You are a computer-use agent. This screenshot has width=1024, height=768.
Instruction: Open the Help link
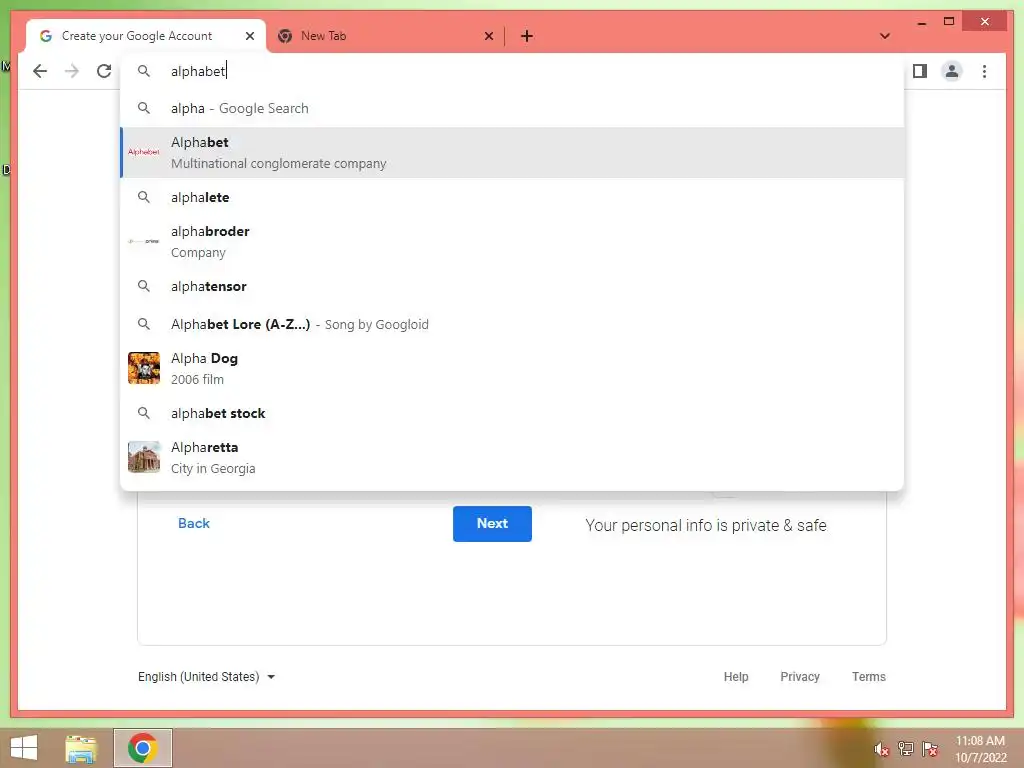pyautogui.click(x=736, y=677)
